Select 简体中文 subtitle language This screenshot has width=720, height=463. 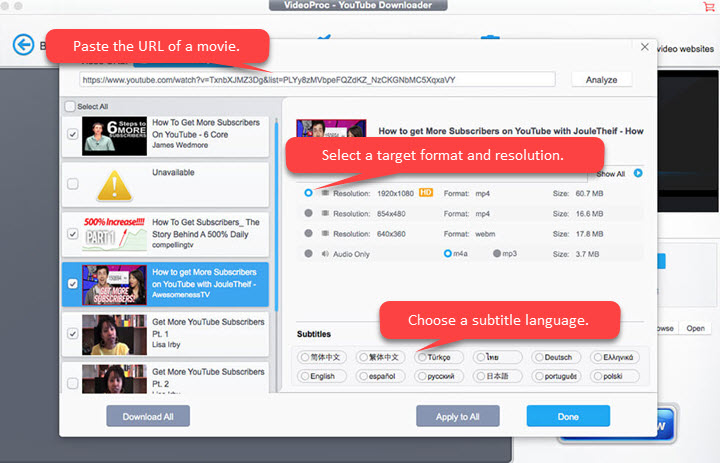tap(321, 357)
